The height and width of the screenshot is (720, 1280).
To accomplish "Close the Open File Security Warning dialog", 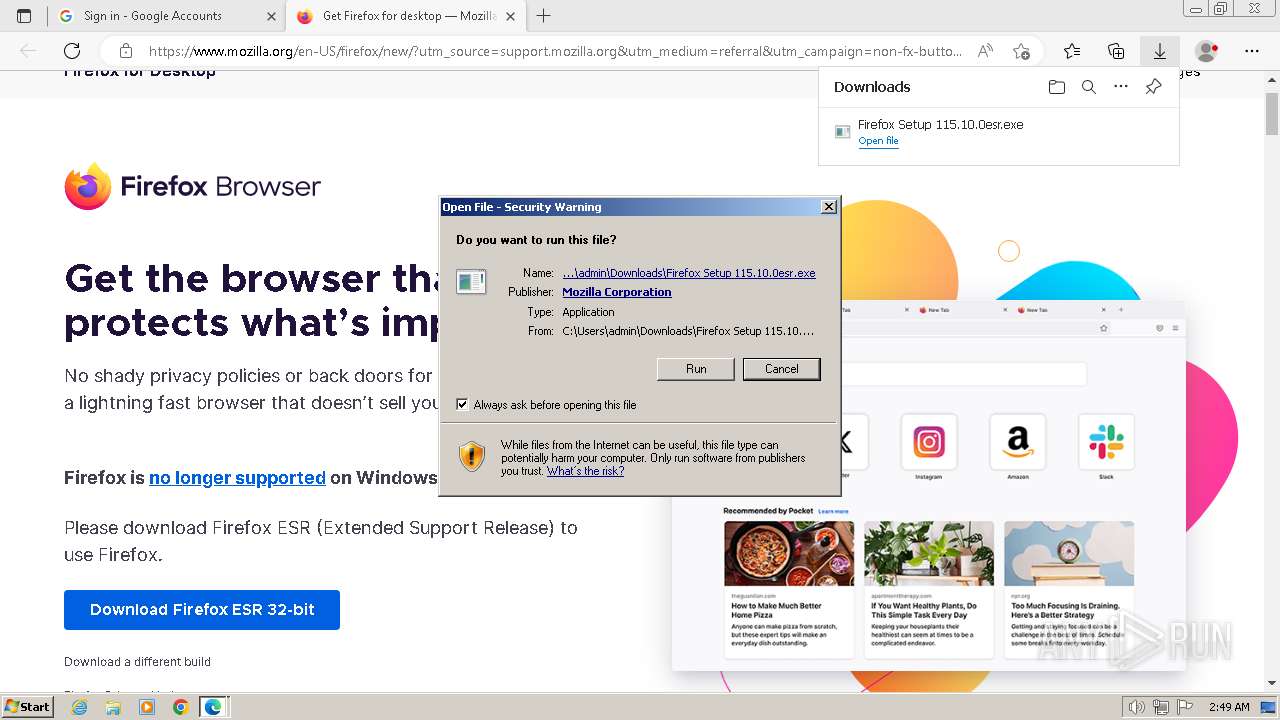I will point(829,207).
